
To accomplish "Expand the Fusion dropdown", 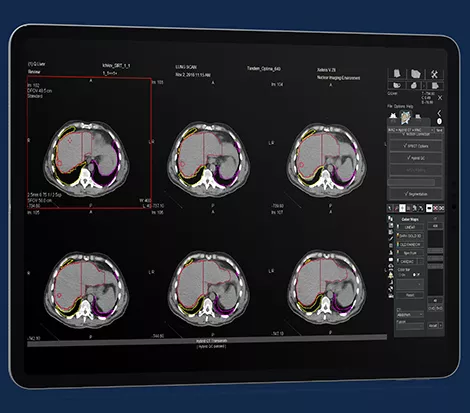I will [410, 325].
